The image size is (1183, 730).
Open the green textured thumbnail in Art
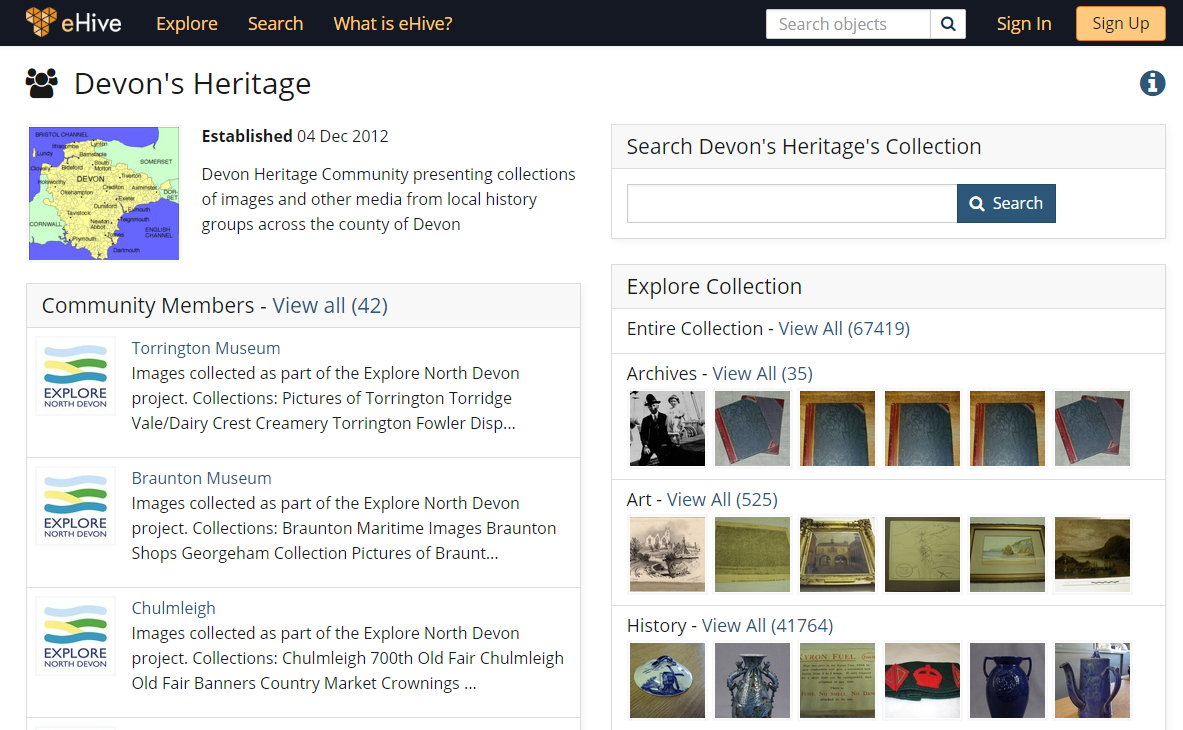click(x=752, y=554)
